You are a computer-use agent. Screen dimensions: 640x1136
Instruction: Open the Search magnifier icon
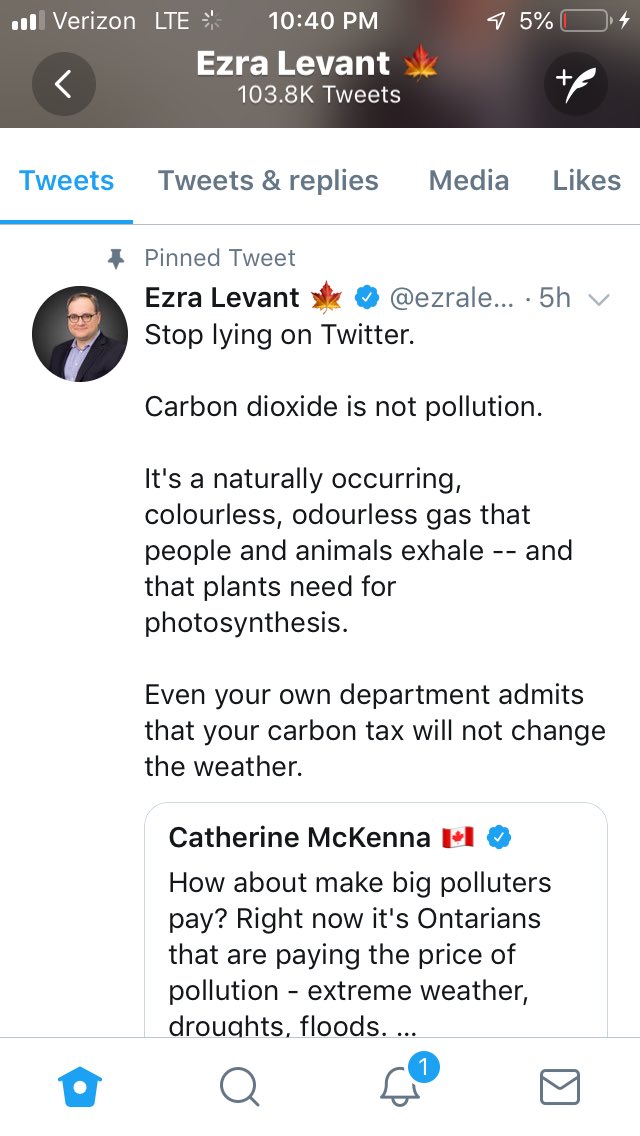[x=239, y=1086]
